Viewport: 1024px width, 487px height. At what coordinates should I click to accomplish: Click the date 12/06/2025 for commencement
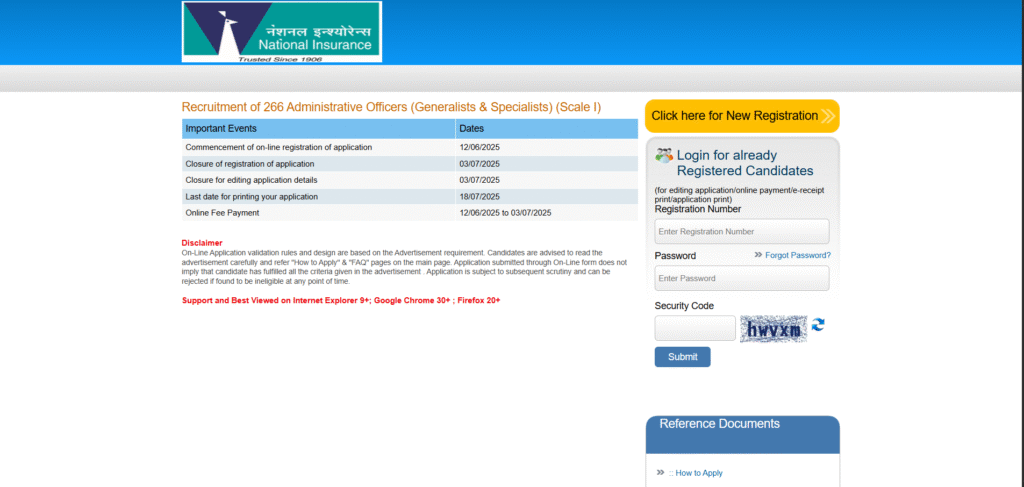(x=479, y=148)
